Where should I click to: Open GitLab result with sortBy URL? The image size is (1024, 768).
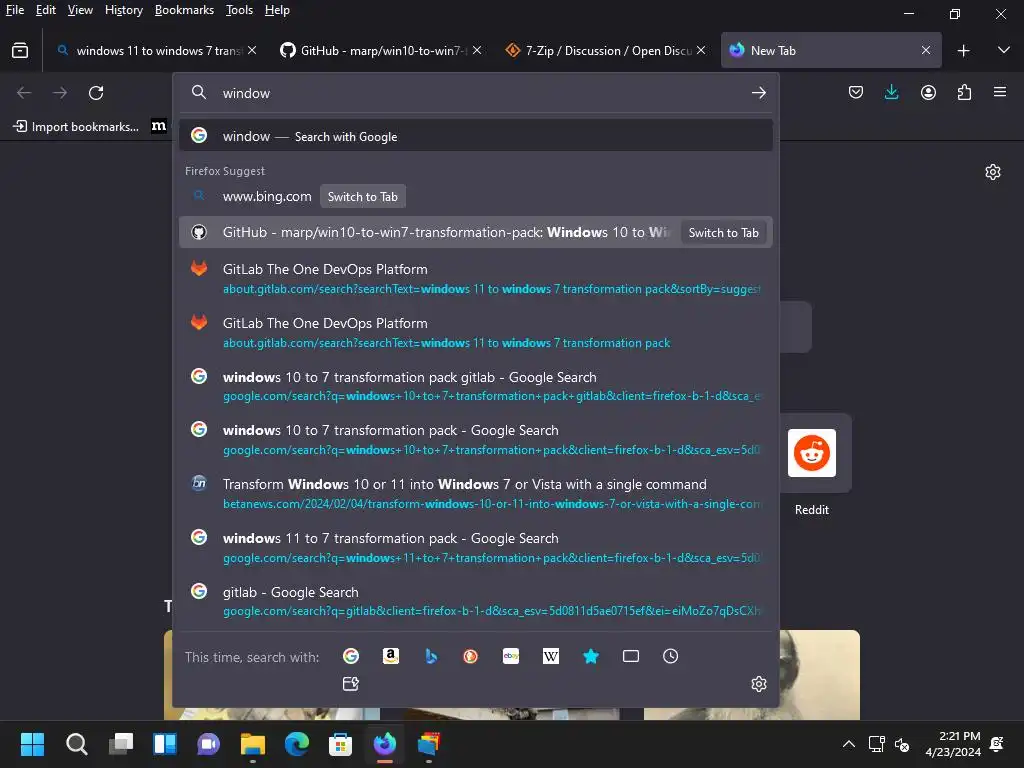[x=475, y=279]
